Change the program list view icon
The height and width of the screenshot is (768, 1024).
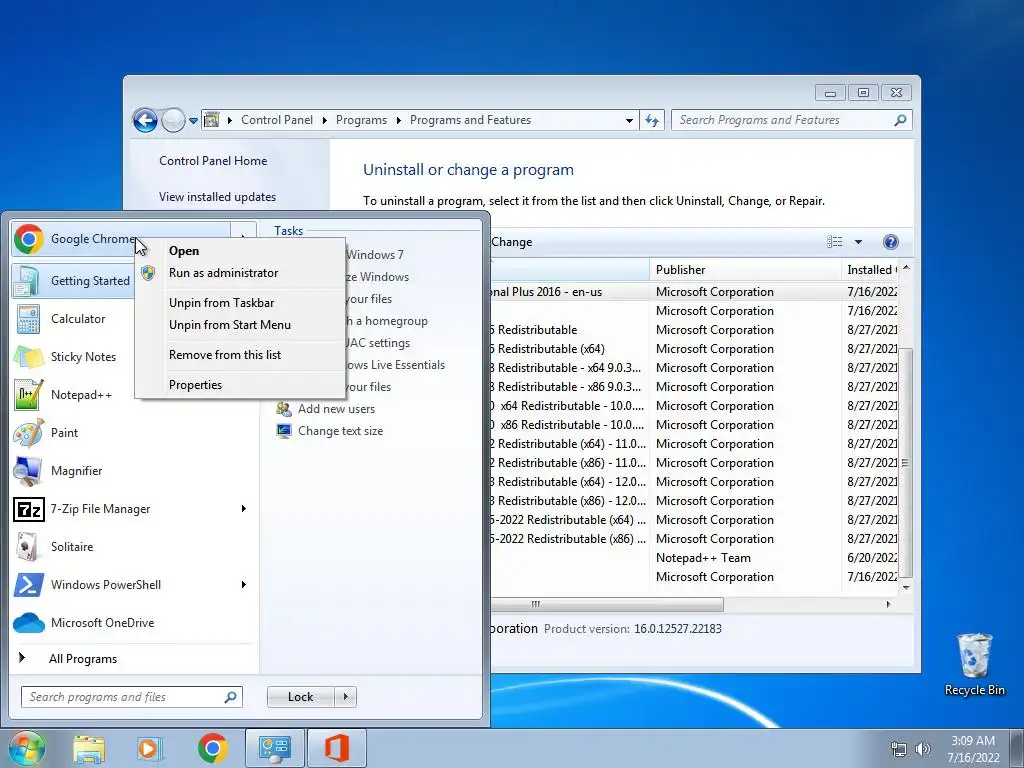point(835,242)
